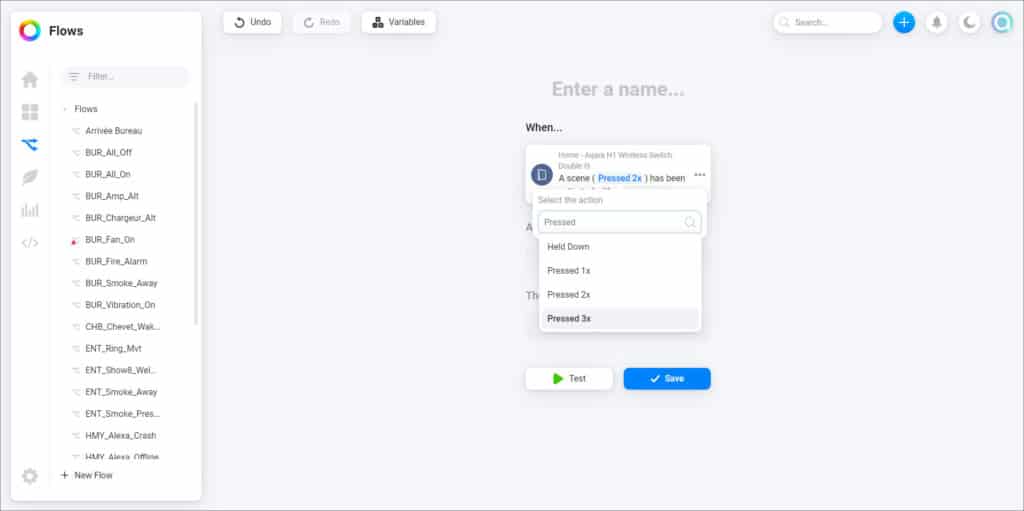Open the user profile avatar

coord(1002,22)
